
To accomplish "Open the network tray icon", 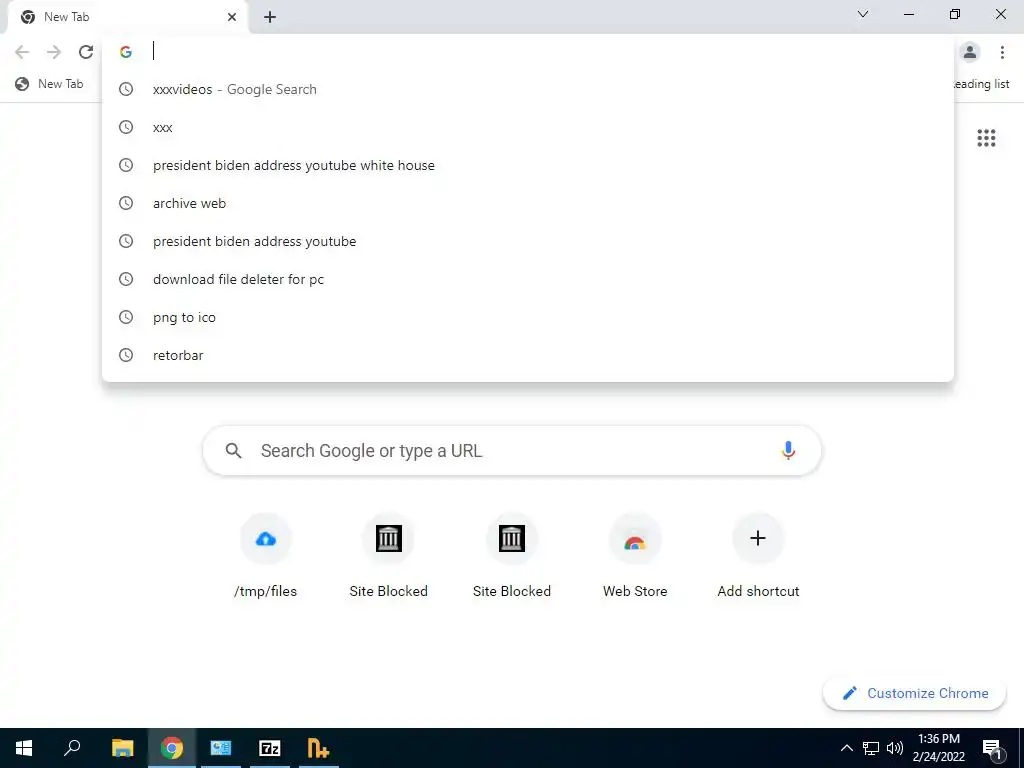I will point(871,748).
